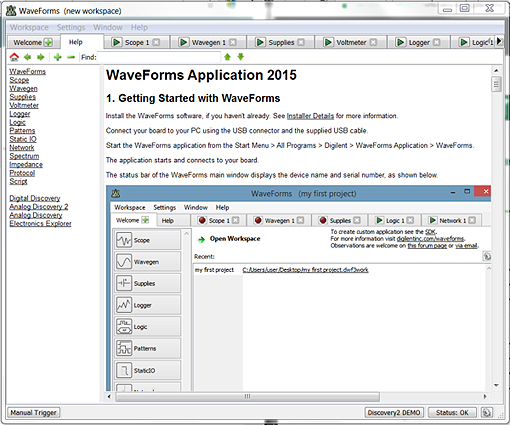This screenshot has height=425, width=510.
Task: Click horizontal scrollbar thumb in help pane
Action: click(247, 397)
